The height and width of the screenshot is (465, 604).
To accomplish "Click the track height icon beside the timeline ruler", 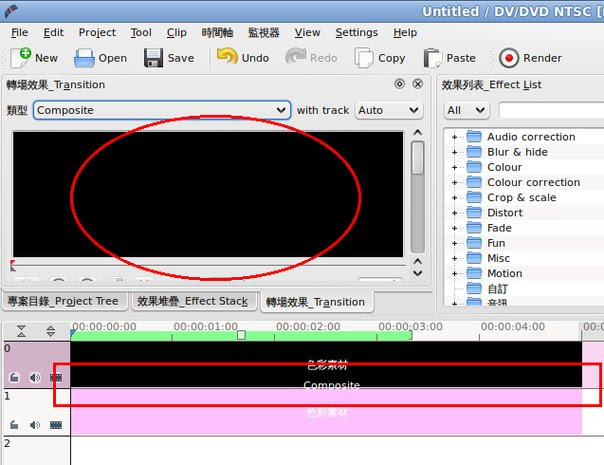I will tap(50, 331).
